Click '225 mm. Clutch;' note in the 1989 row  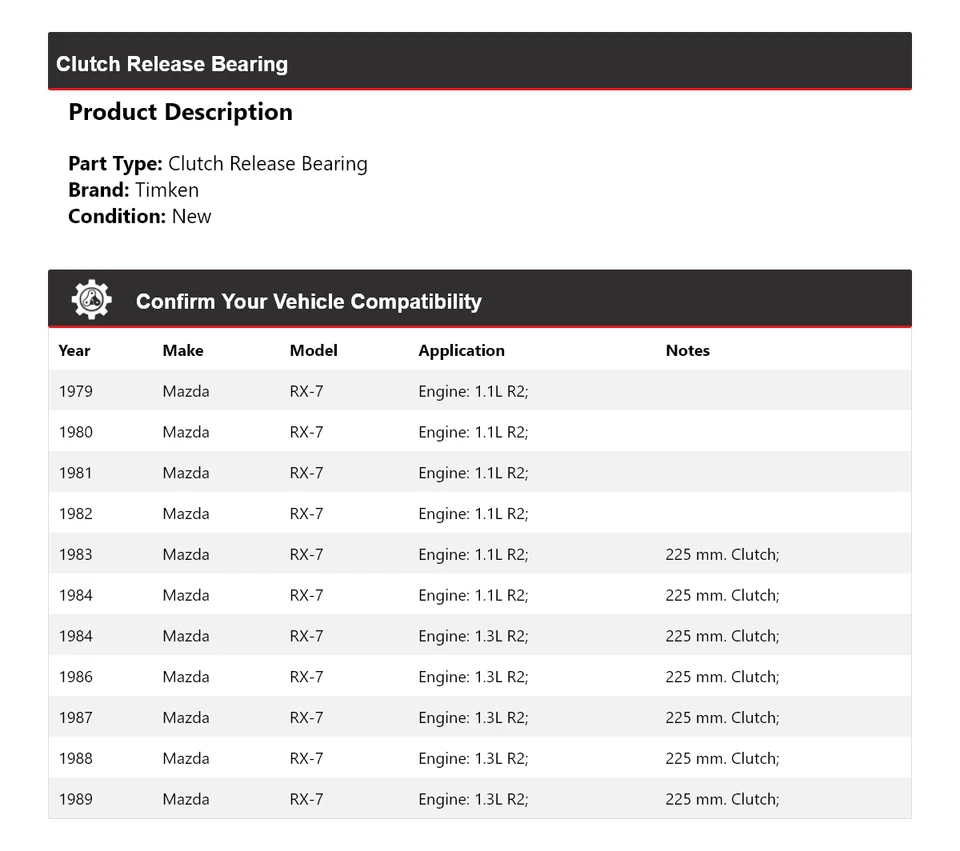pyautogui.click(x=722, y=800)
